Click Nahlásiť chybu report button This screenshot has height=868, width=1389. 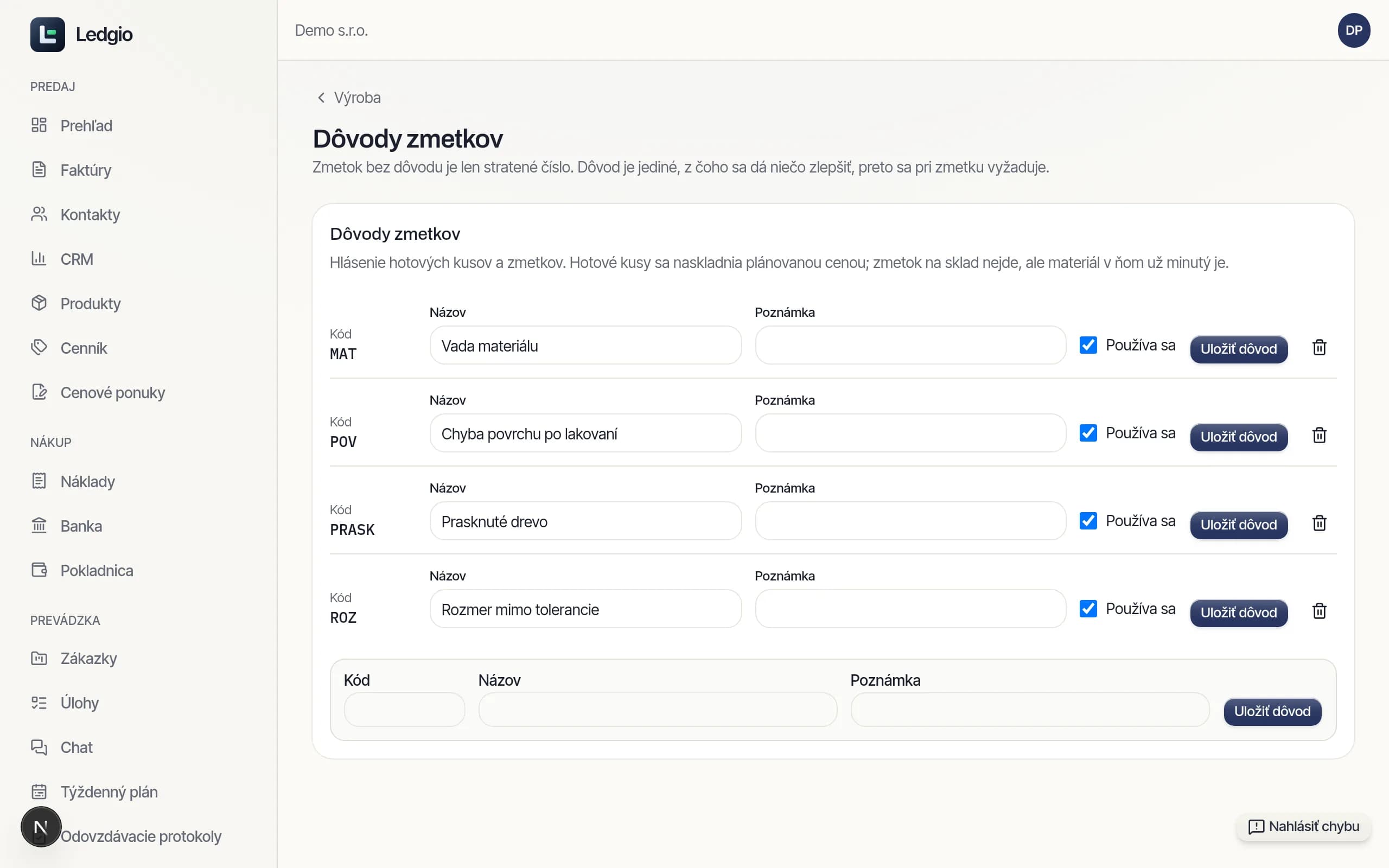[x=1303, y=827]
